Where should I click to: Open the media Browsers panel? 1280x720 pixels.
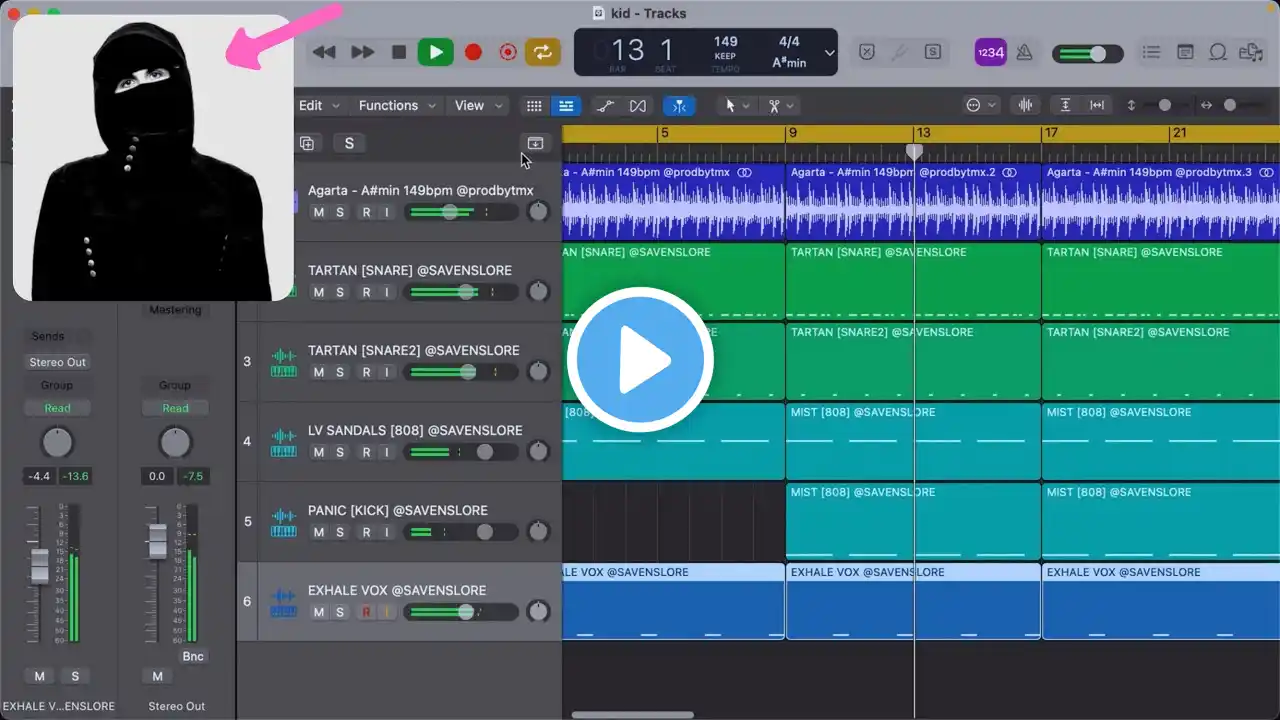pyautogui.click(x=1251, y=52)
